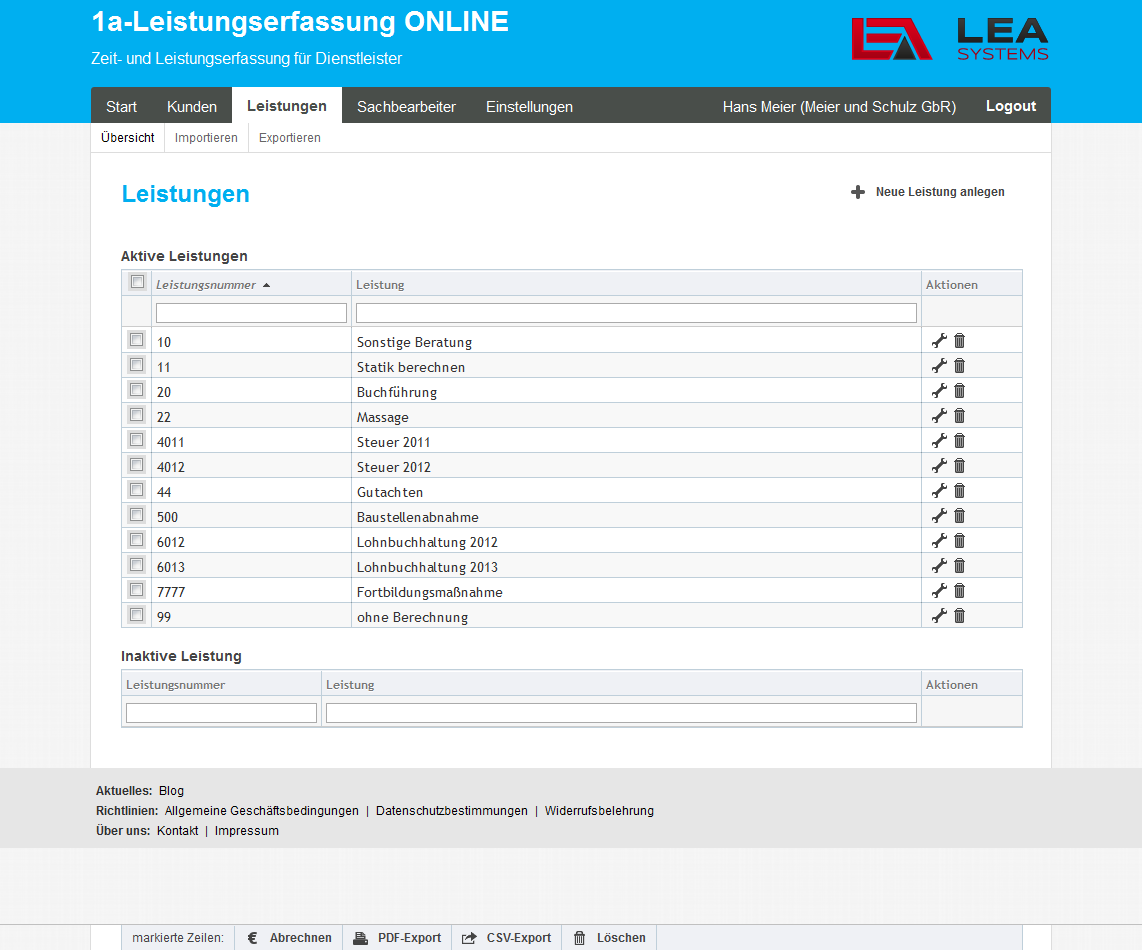Remove Massage via trash icon
1142x950 pixels.
[959, 415]
